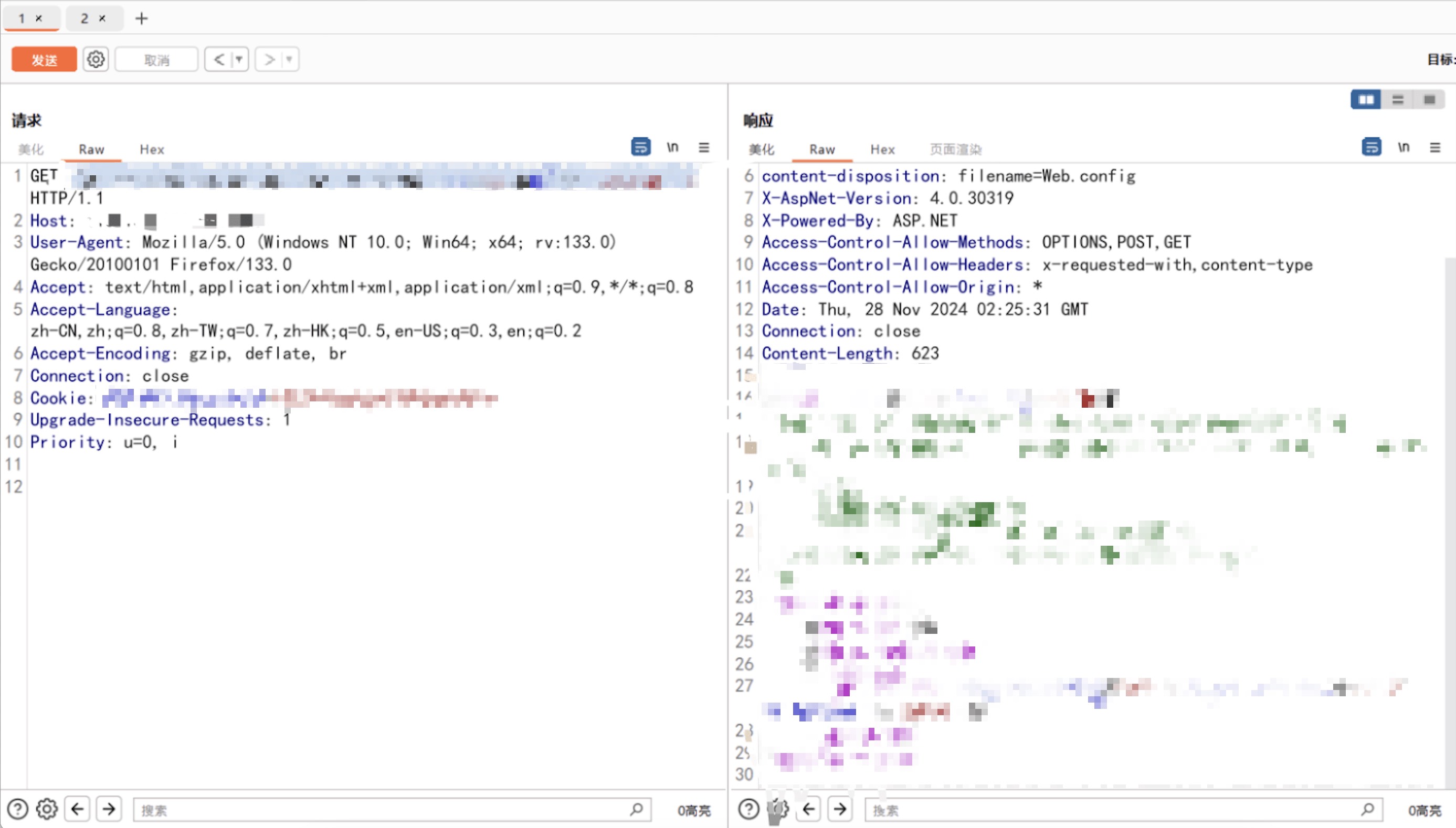Viewport: 1456px width, 828px height.
Task: Go to next request with > button
Action: 270,59
